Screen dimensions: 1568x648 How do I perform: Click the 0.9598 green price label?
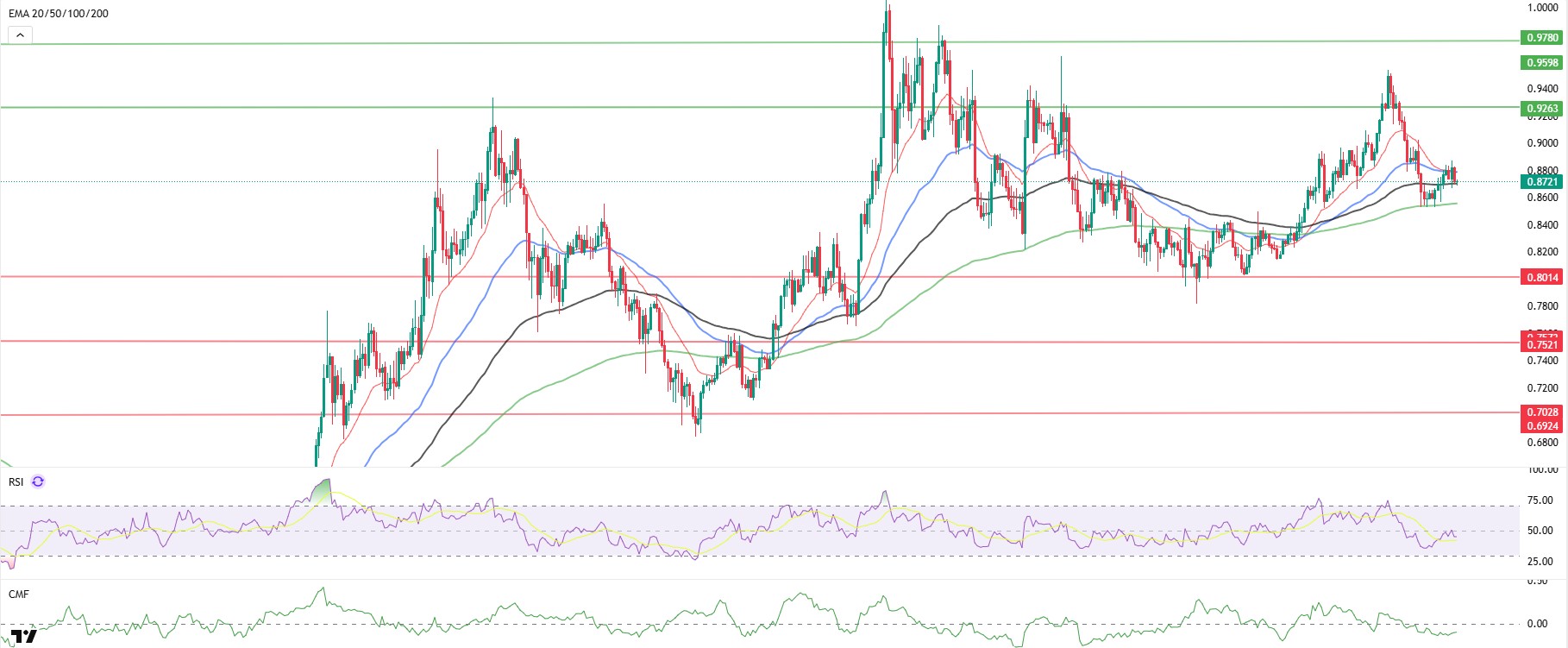coord(1541,63)
